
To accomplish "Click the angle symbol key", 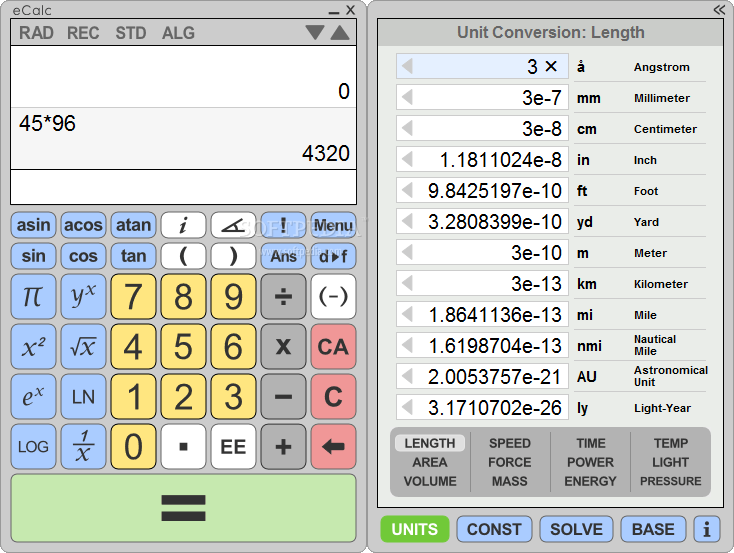I will tap(233, 226).
